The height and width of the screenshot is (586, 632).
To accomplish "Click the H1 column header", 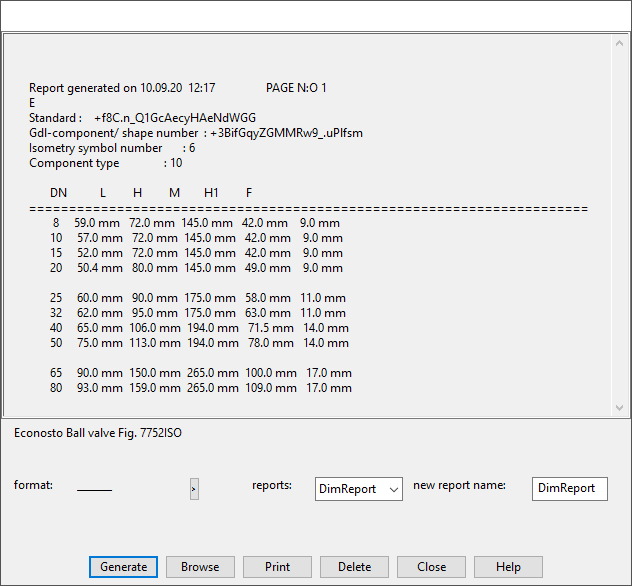I will pos(211,193).
